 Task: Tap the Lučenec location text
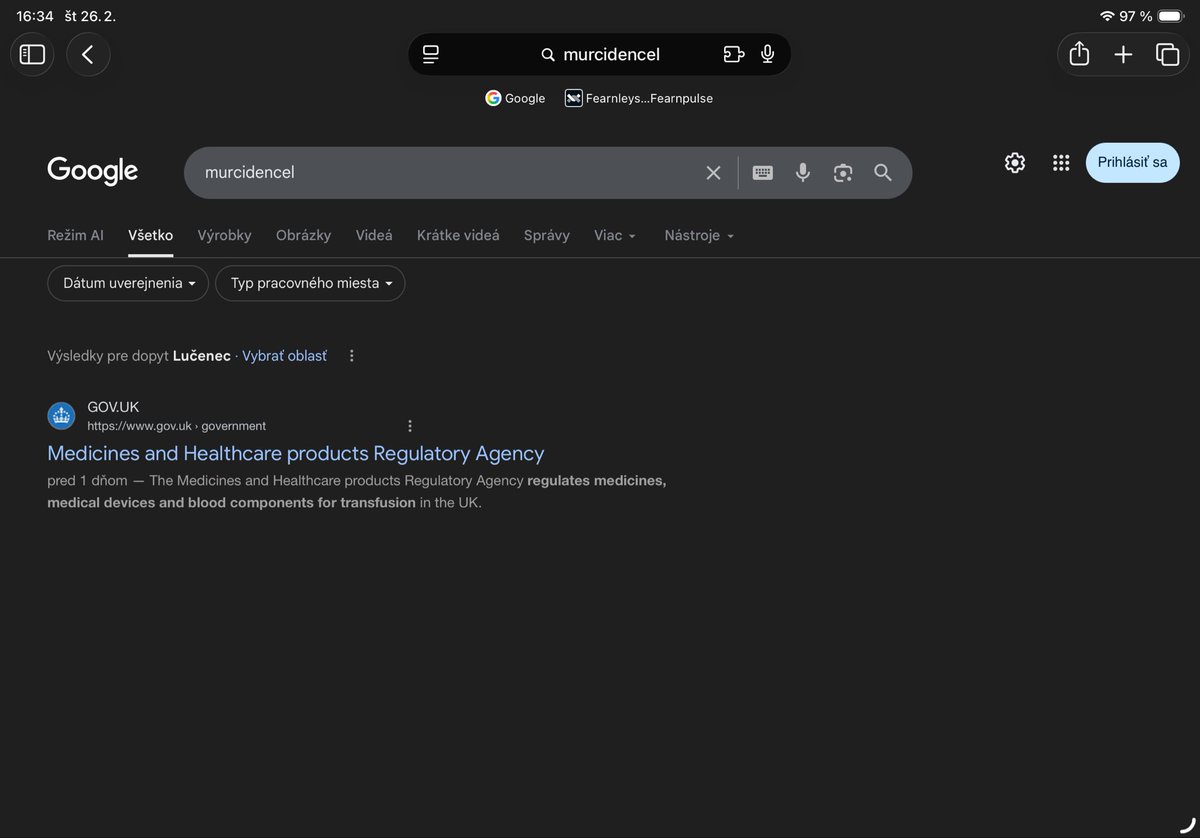(x=202, y=356)
